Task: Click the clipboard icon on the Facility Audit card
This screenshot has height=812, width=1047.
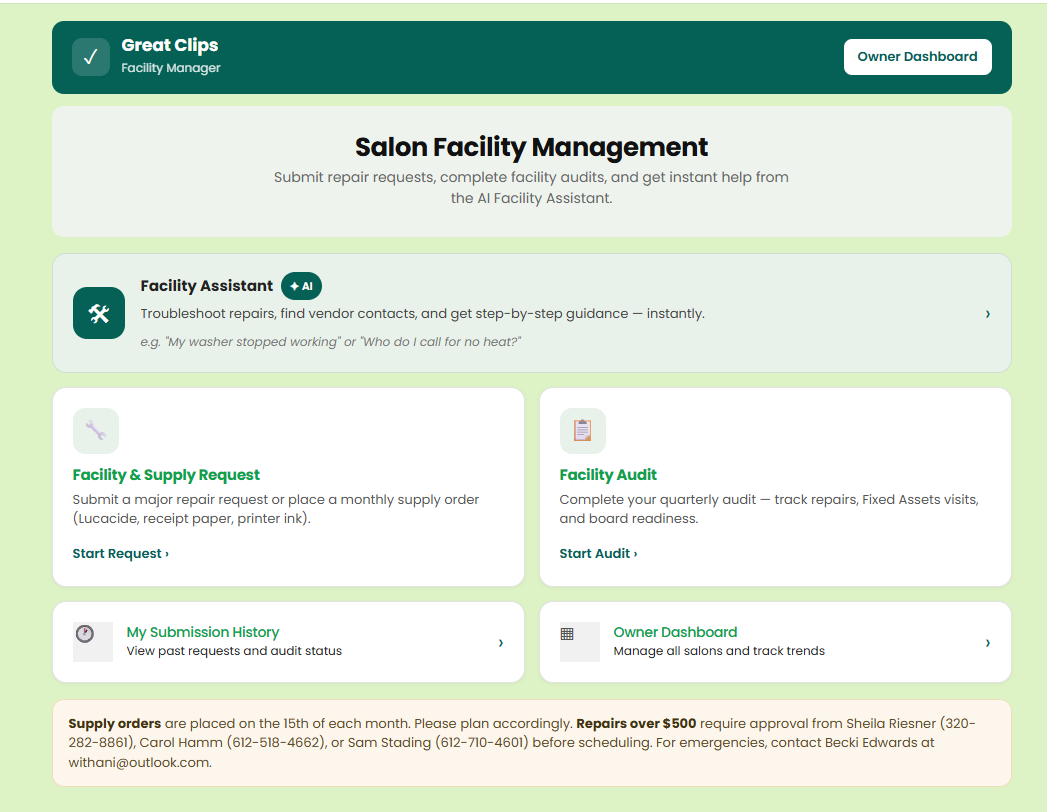Action: [x=582, y=431]
